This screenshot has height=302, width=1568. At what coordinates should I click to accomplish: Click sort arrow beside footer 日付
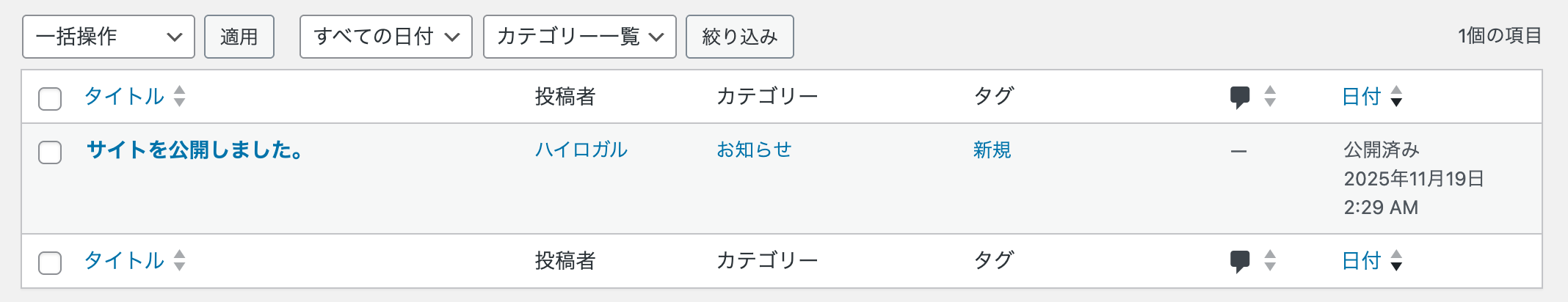[1396, 260]
